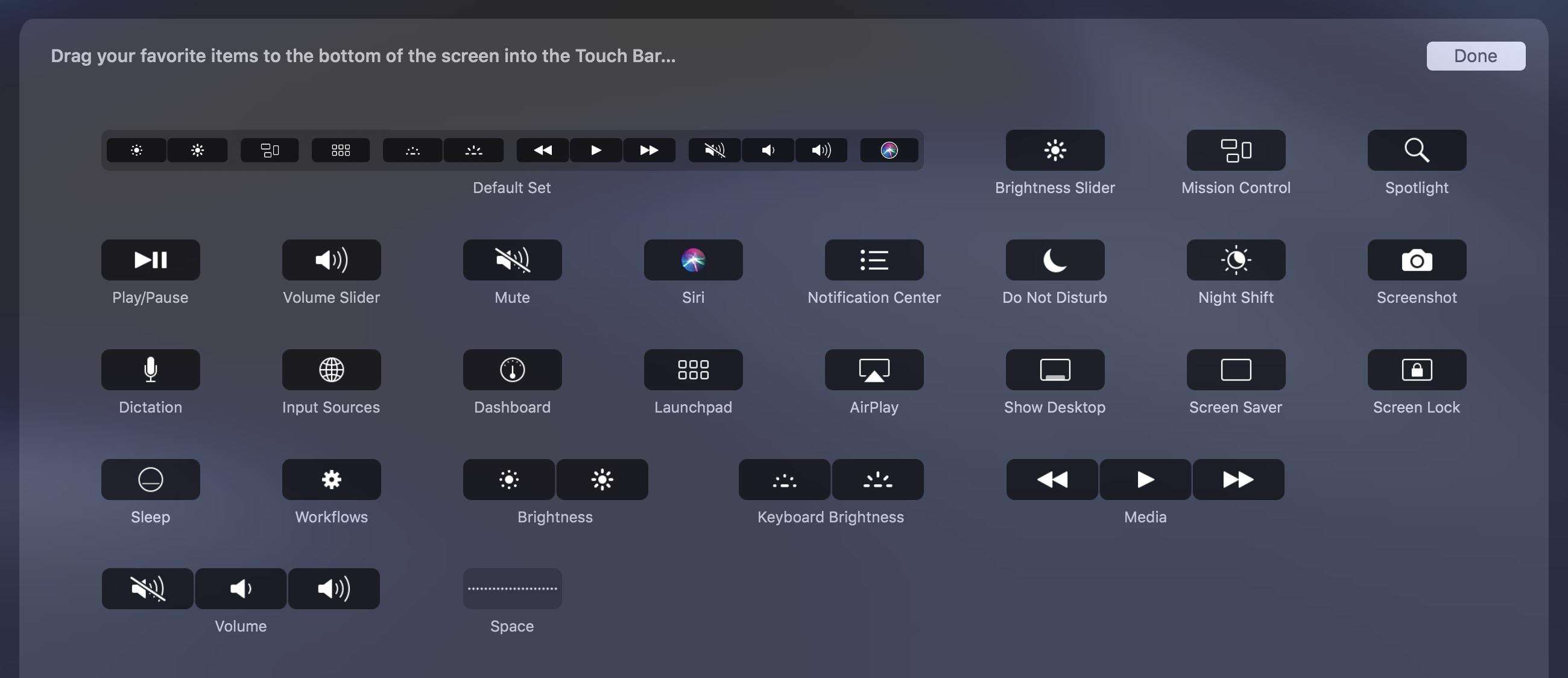Click the Space placeholder element
The image size is (1568, 678).
[512, 589]
